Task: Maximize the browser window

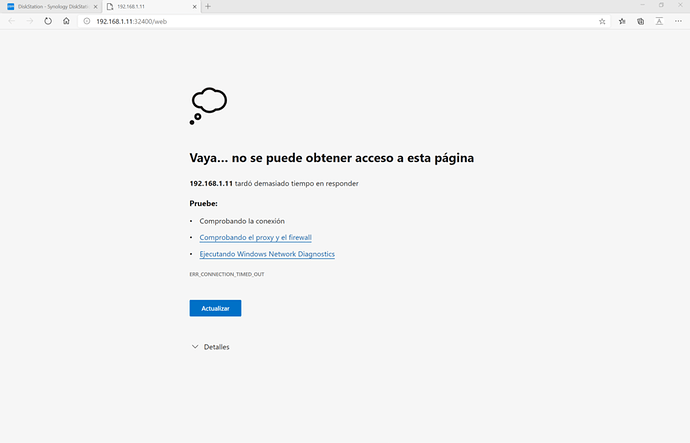Action: [661, 5]
